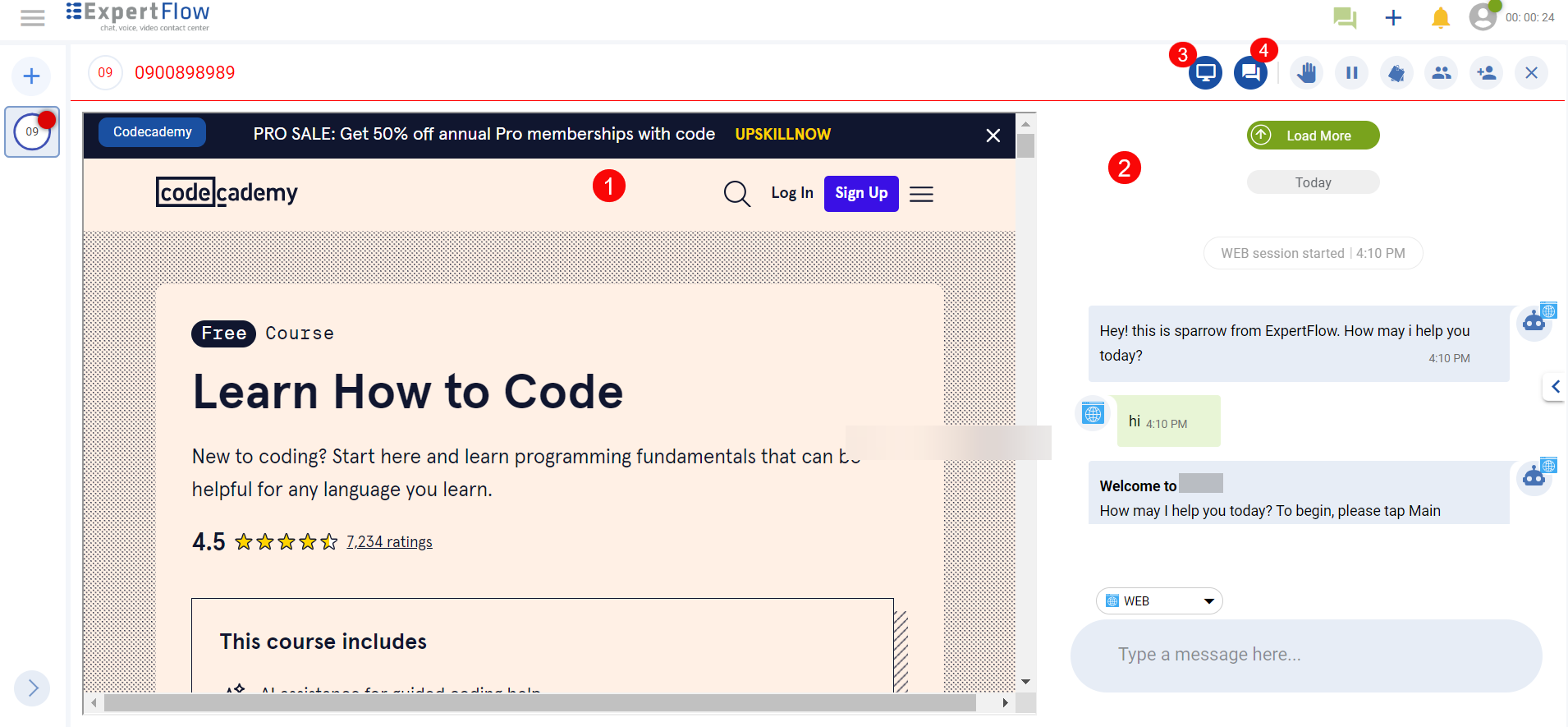Toggle the chat conversation panel button
Viewport: 1568px width, 727px height.
pyautogui.click(x=1250, y=73)
